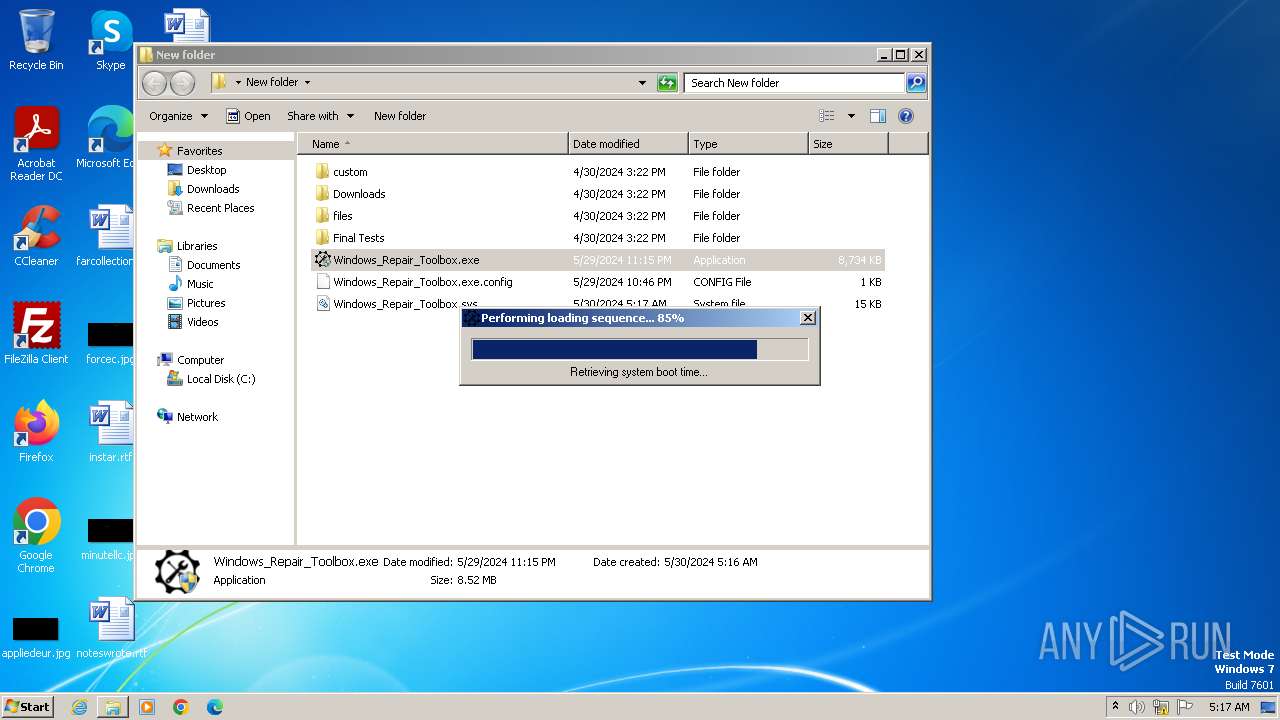Click the search magnifier icon
This screenshot has height=720, width=1280.
915,83
